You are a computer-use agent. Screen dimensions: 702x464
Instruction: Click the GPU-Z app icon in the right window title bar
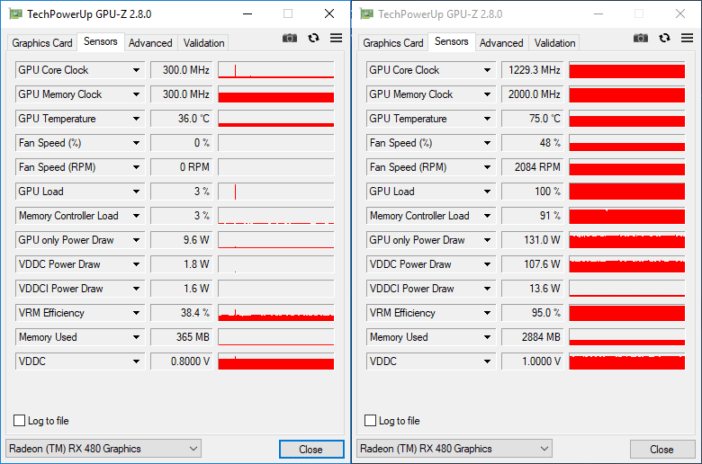367,14
